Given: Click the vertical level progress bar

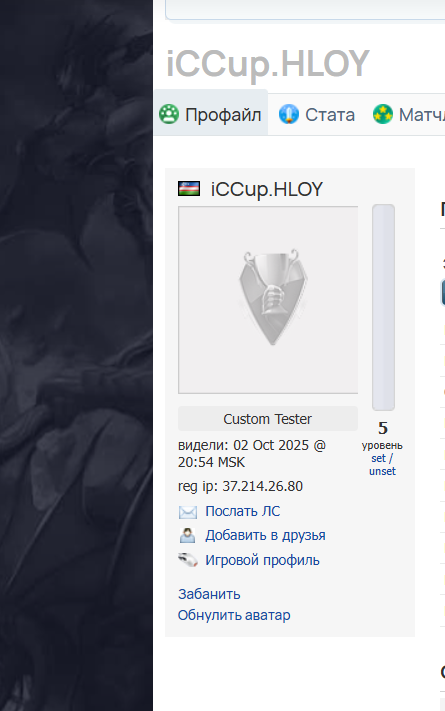Looking at the screenshot, I should 383,307.
